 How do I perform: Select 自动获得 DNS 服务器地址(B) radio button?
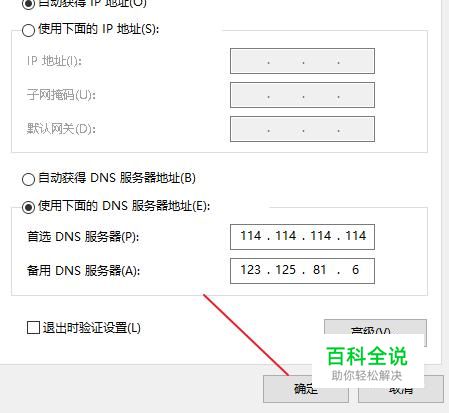(28, 179)
